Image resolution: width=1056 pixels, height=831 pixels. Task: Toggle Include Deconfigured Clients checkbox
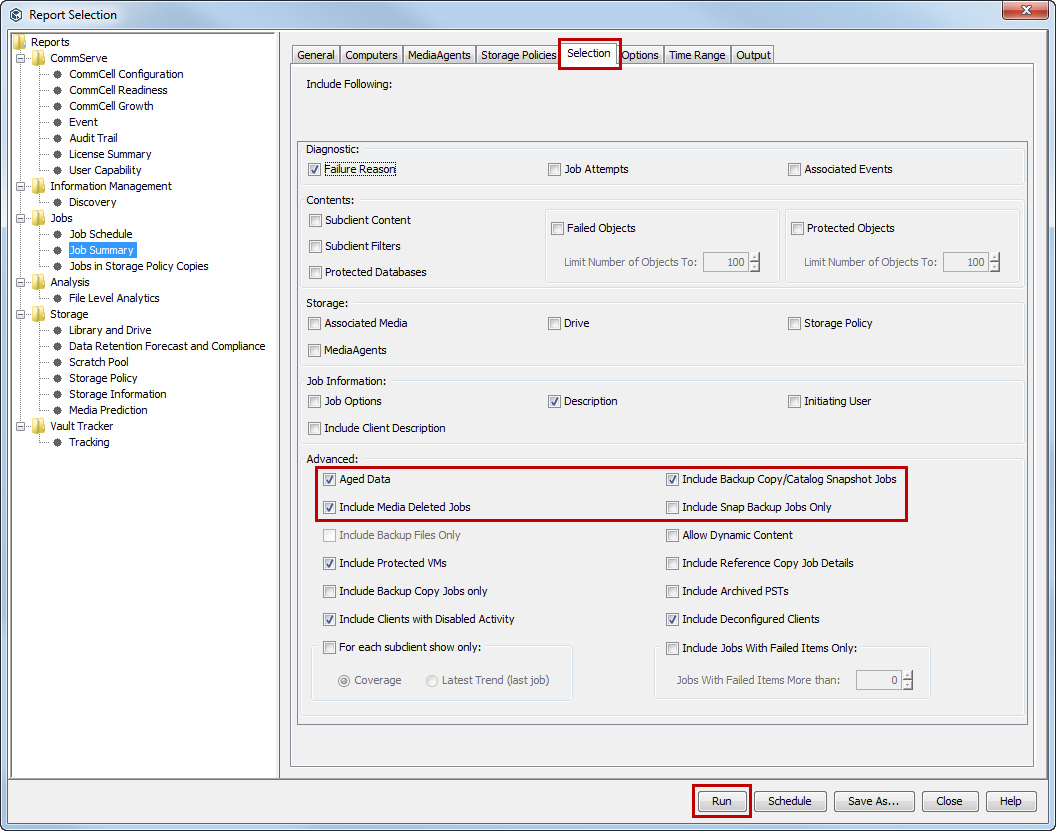(x=672, y=619)
